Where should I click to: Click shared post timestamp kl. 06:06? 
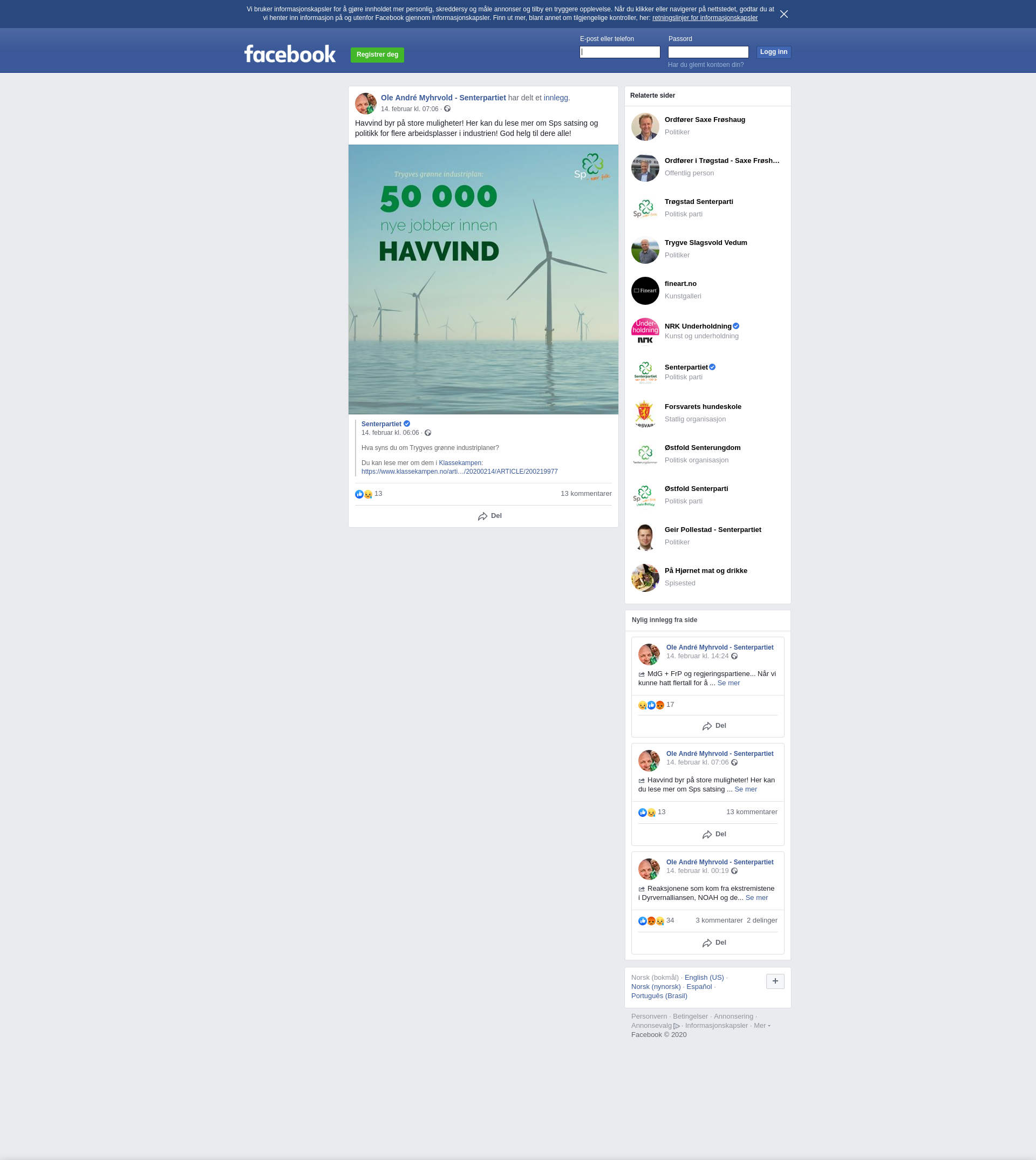(x=390, y=433)
